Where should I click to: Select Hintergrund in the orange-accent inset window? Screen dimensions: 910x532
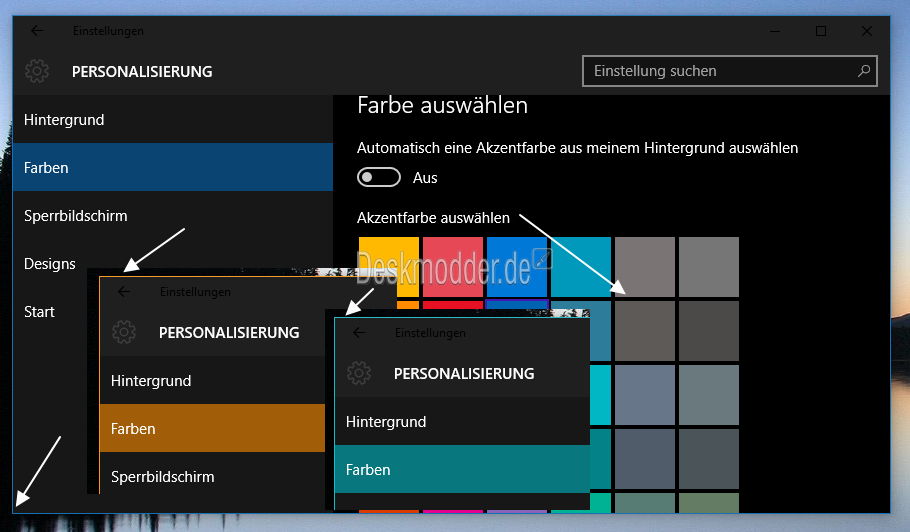[212, 381]
